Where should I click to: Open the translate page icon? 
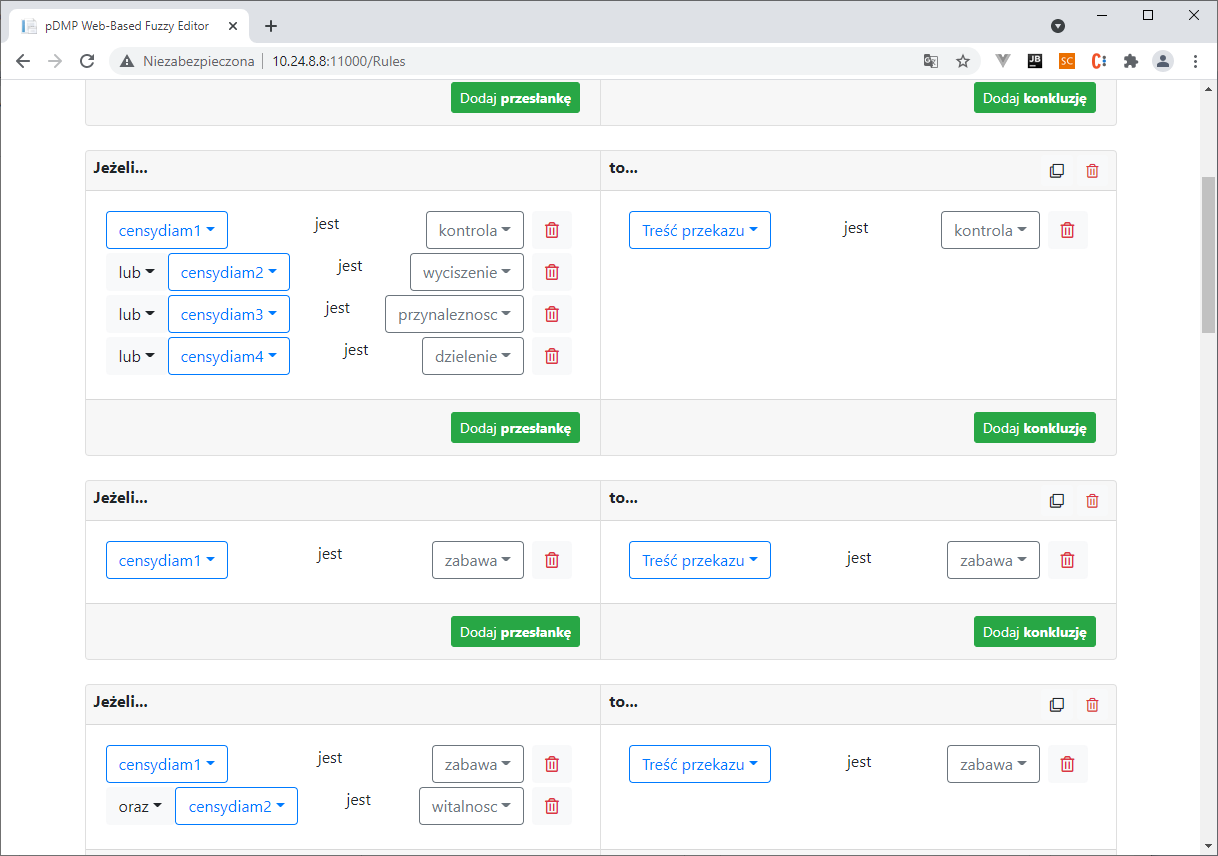[931, 61]
